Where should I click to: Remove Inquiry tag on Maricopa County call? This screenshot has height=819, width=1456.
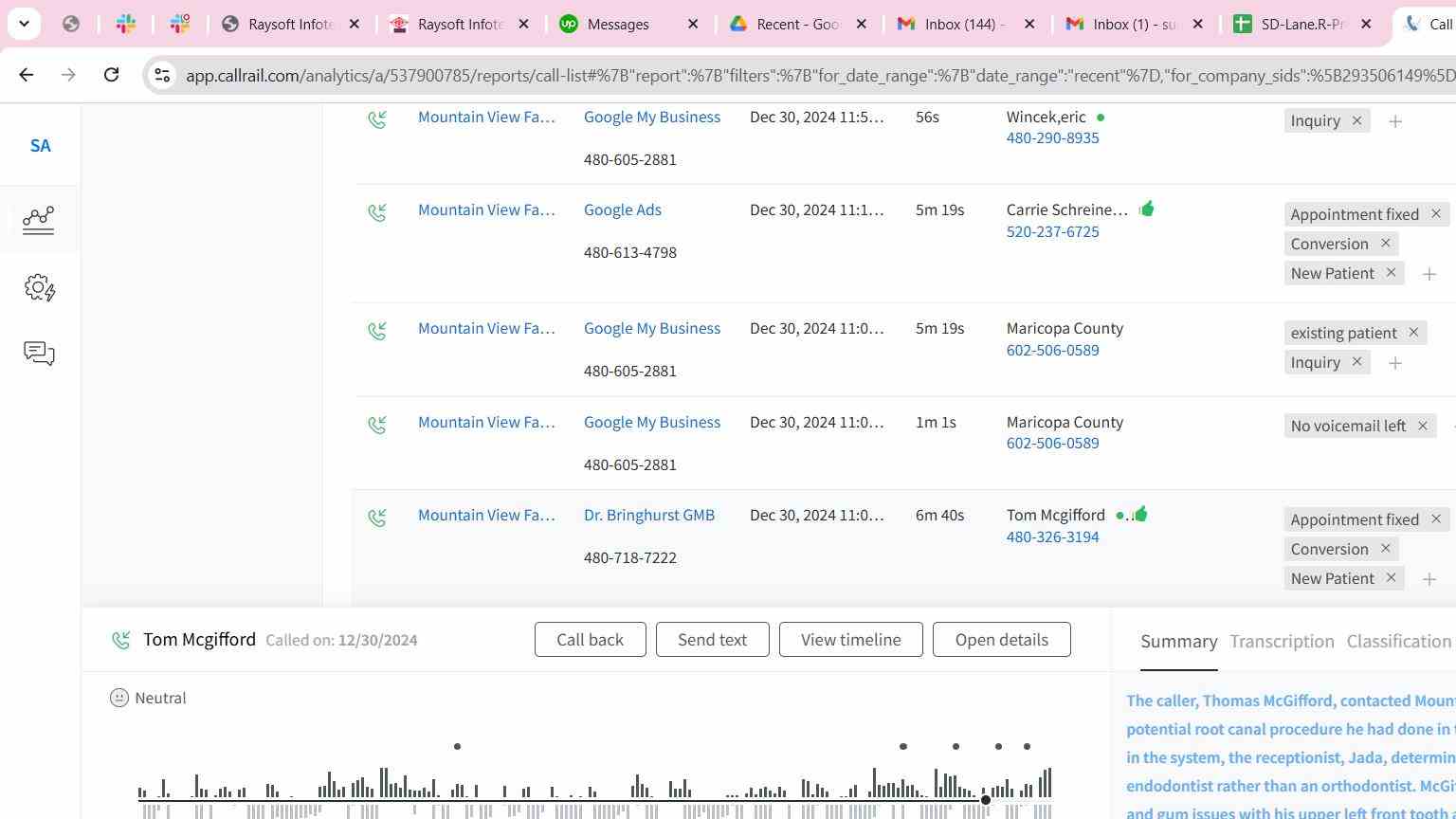pyautogui.click(x=1356, y=362)
